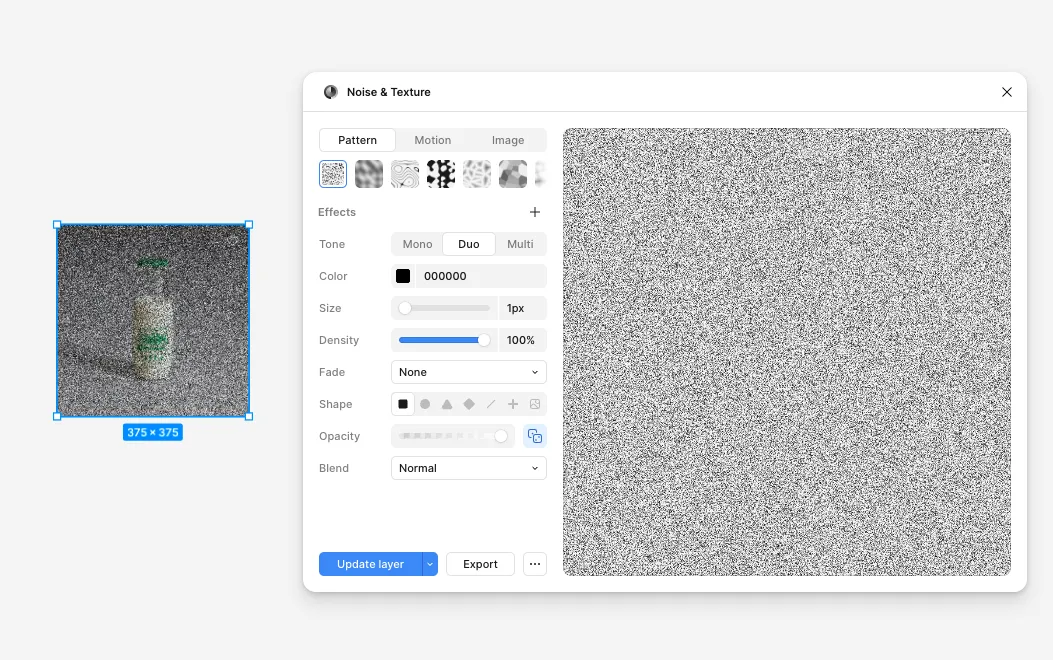Viewport: 1053px width, 660px height.
Task: Choose the circle shape
Action: (x=425, y=404)
